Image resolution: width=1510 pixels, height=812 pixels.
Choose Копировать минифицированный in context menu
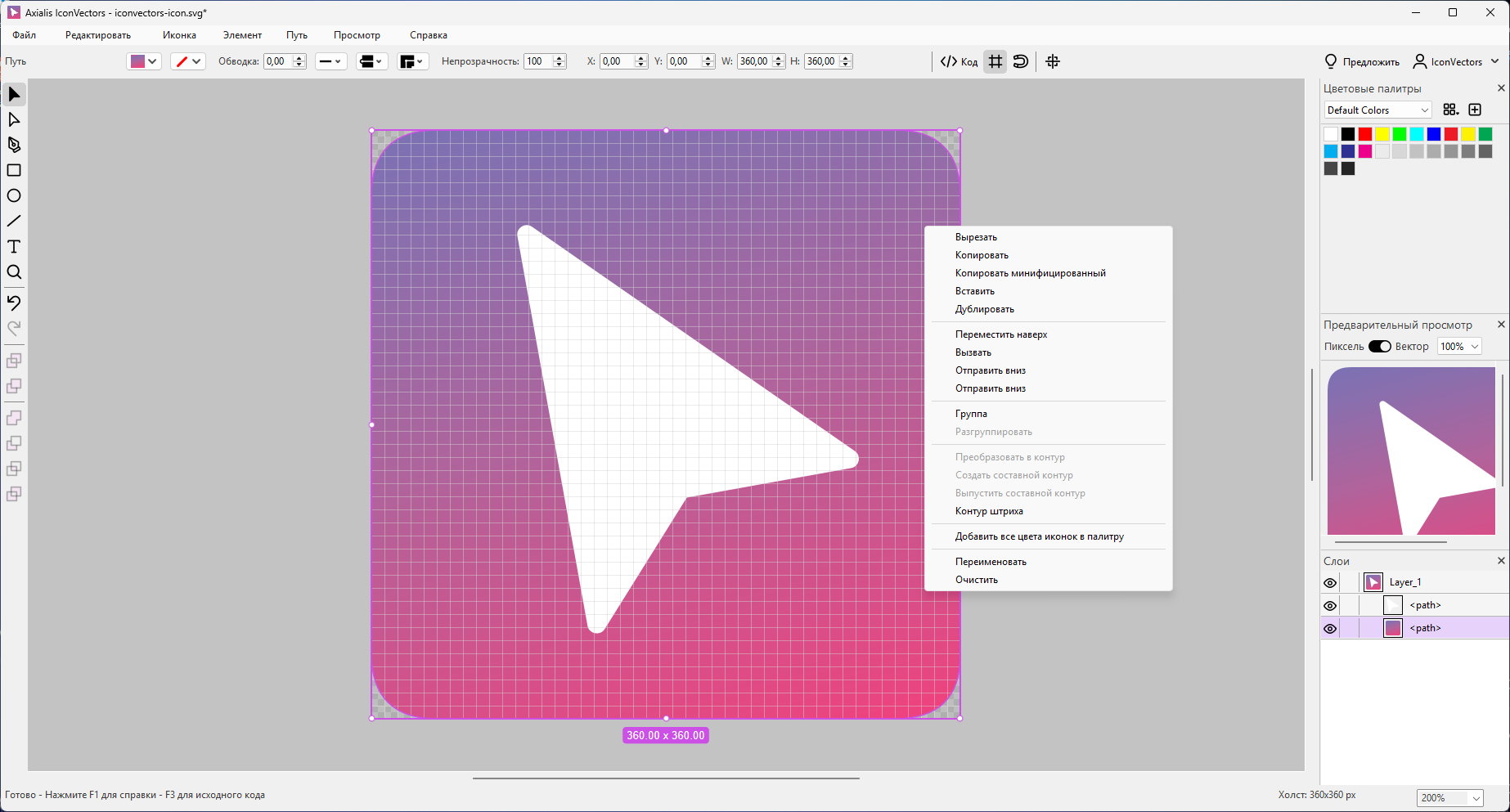(x=1048, y=273)
